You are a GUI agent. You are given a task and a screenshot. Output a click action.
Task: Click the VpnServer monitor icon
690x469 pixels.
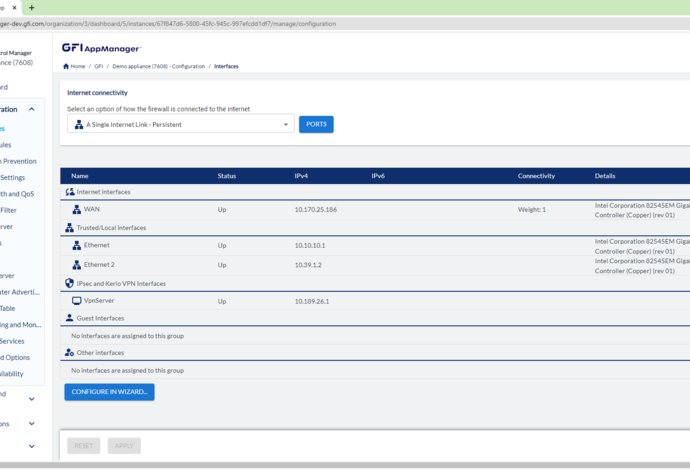click(x=77, y=301)
